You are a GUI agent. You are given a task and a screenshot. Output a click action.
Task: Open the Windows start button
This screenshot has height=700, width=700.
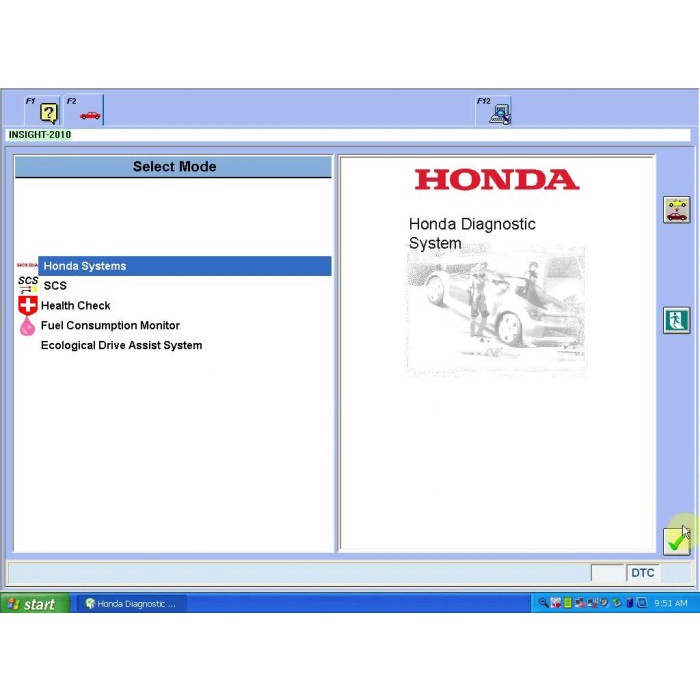(x=35, y=604)
